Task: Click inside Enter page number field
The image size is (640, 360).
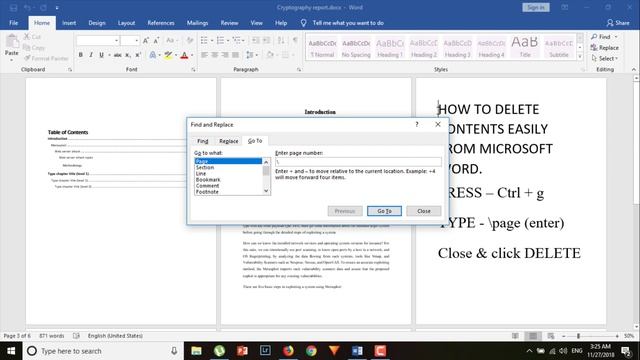Action: tap(358, 162)
